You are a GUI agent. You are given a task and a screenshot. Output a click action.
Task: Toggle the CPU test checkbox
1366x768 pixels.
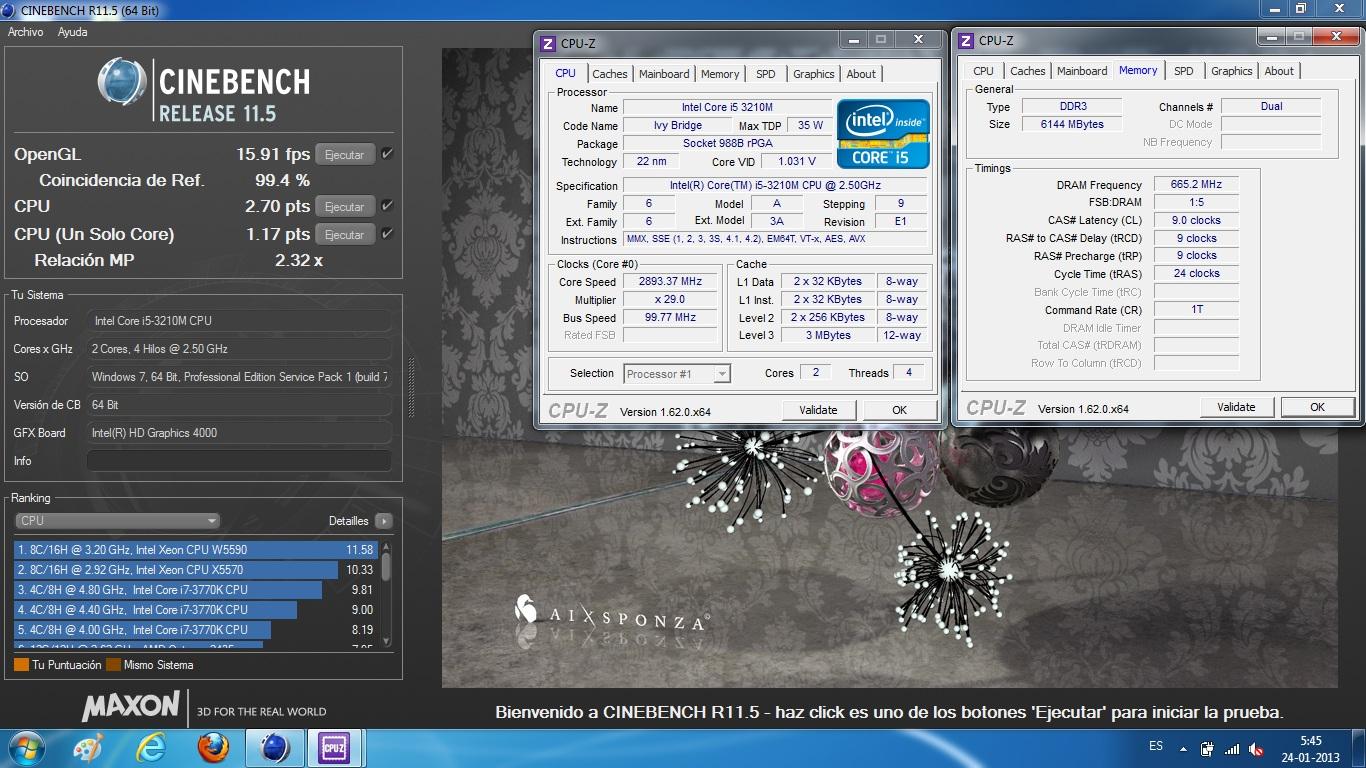387,206
